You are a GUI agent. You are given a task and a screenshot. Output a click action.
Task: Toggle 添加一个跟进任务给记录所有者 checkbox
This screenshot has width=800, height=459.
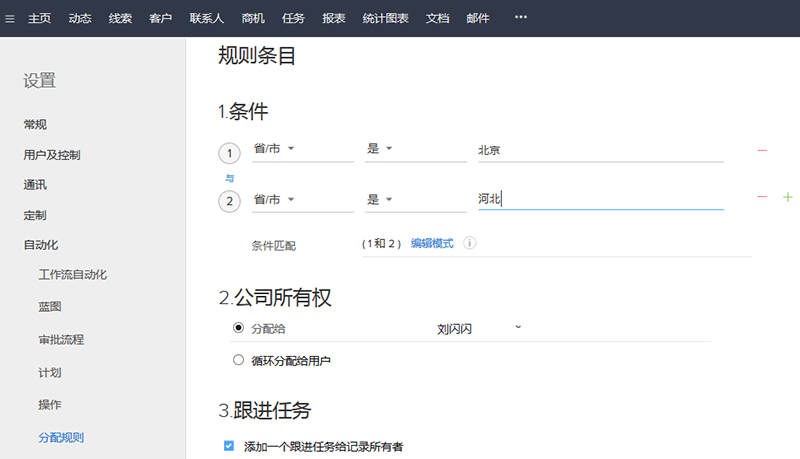click(229, 446)
